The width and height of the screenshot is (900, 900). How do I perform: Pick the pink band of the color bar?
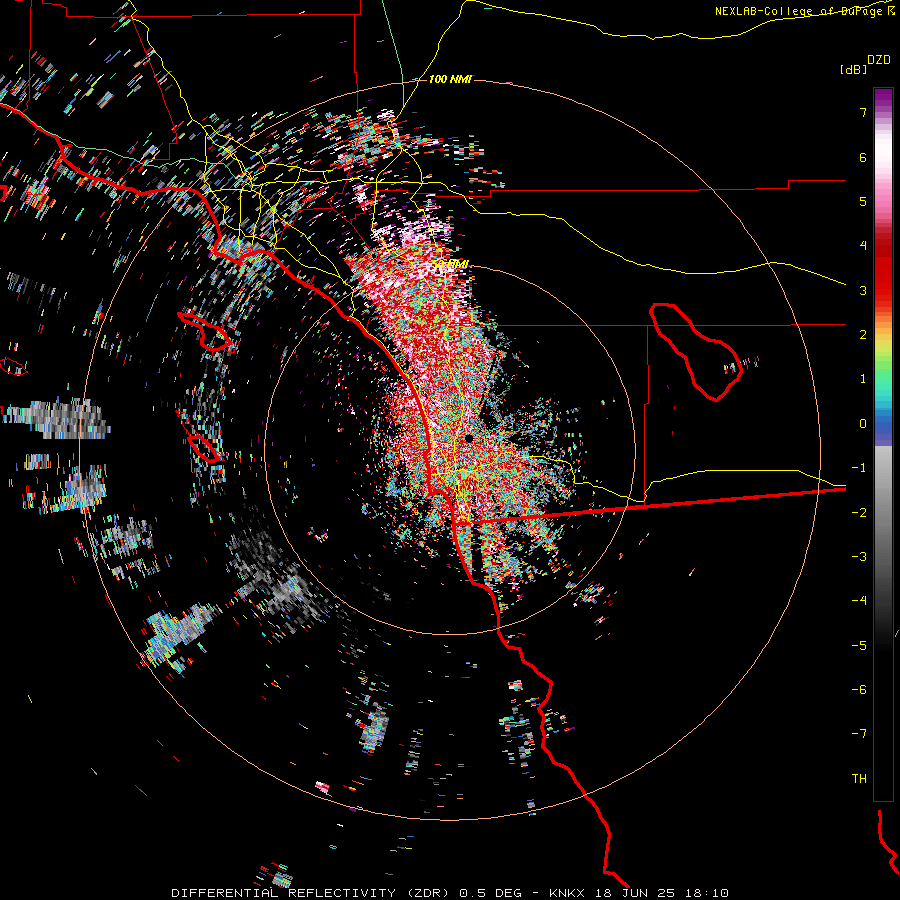tap(883, 198)
